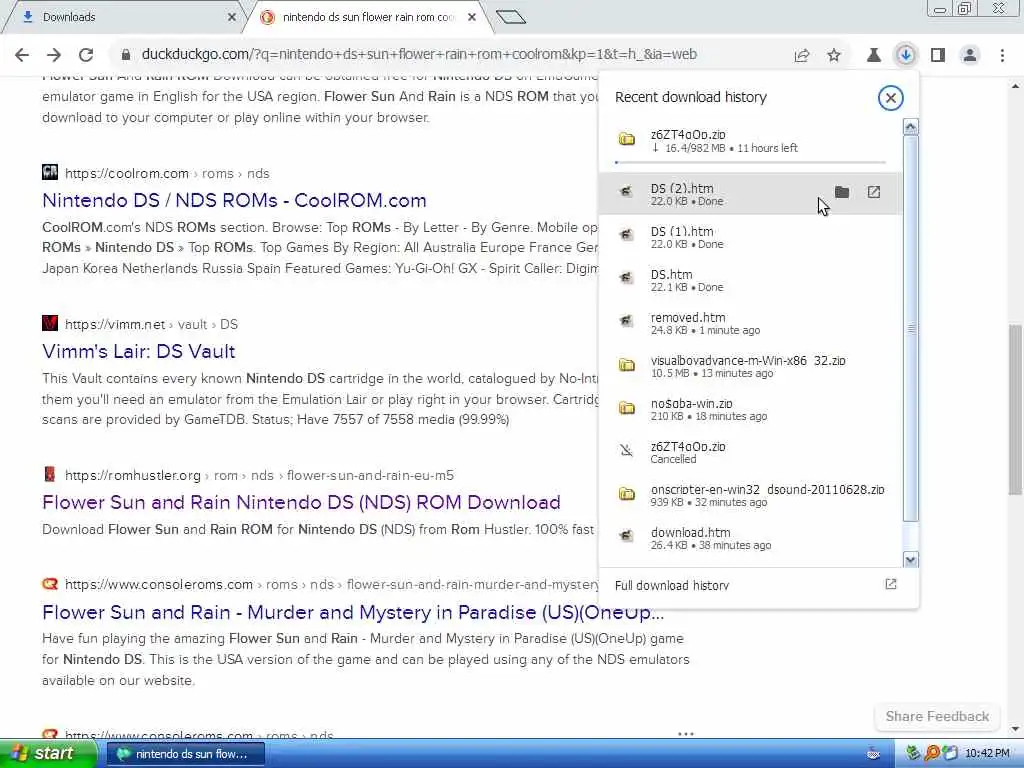The height and width of the screenshot is (768, 1024).
Task: Open visualboyadvance-m-Win-x86_32.zip entry
Action: pyautogui.click(x=750, y=366)
